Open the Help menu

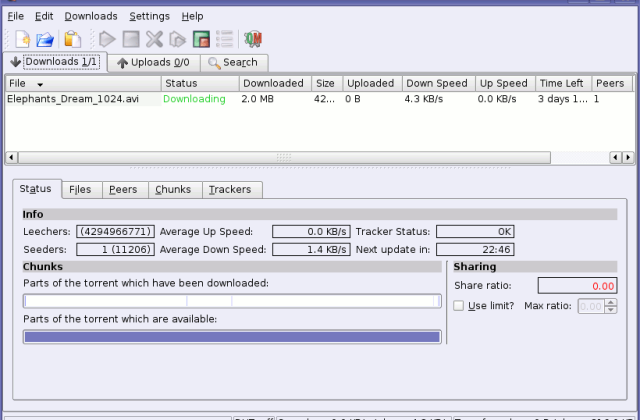pyautogui.click(x=192, y=16)
